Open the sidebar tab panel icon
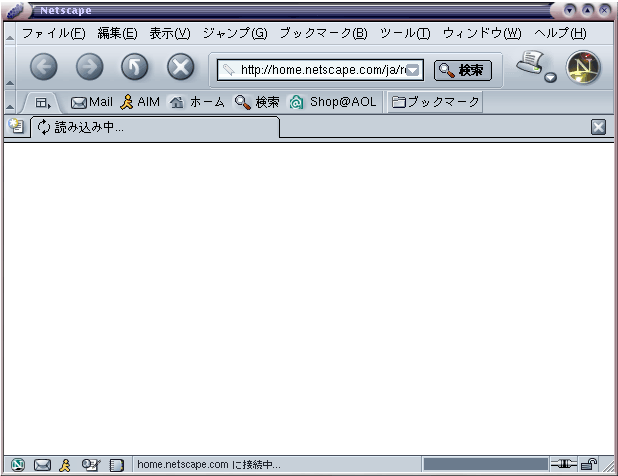The height and width of the screenshot is (476, 618). pyautogui.click(x=42, y=103)
